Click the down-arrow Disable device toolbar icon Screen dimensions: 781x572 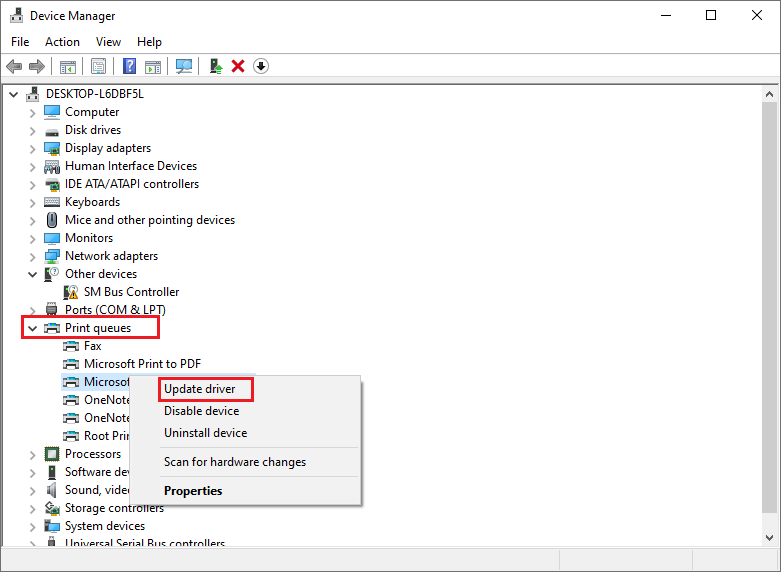(x=261, y=66)
